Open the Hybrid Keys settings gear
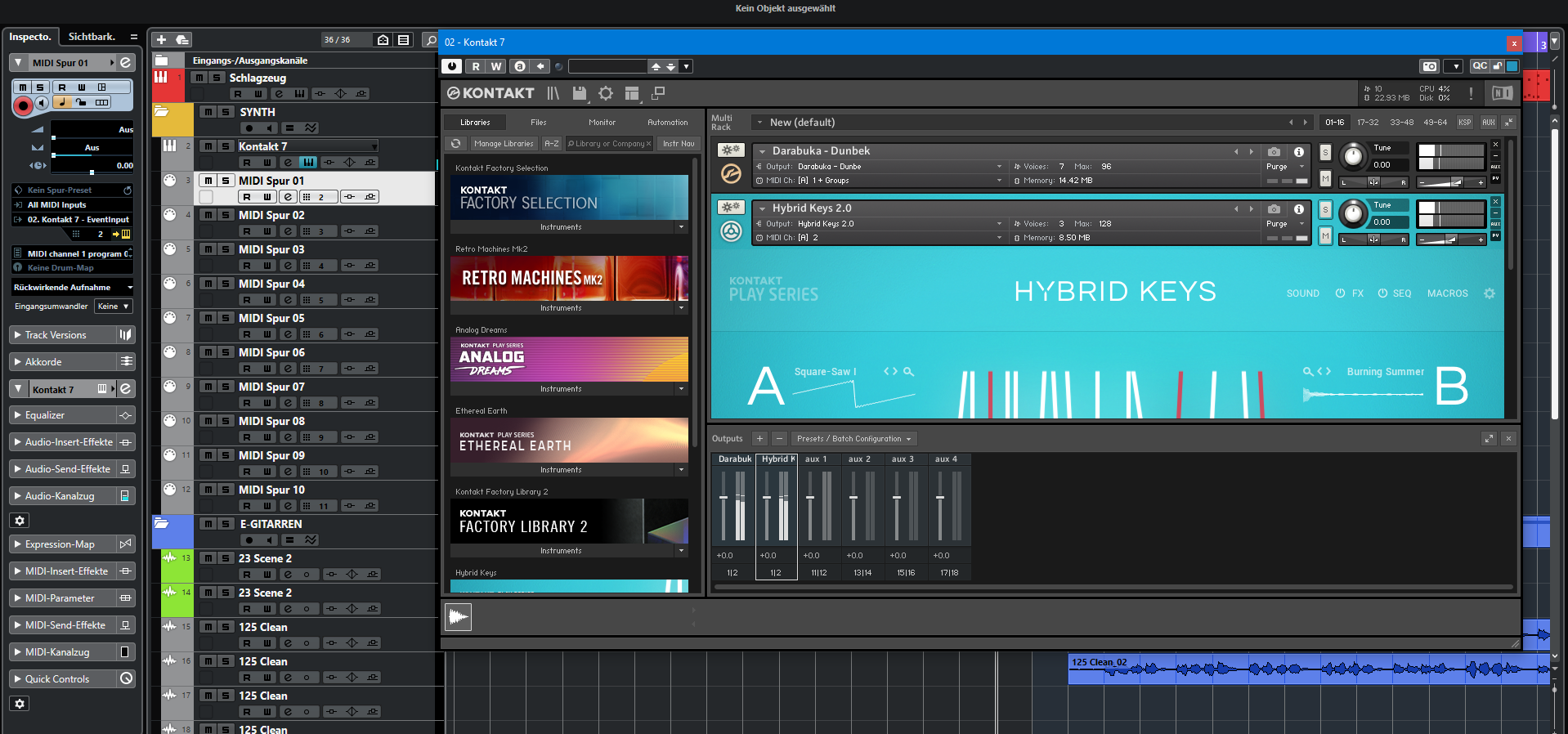1568x734 pixels. [x=1490, y=293]
